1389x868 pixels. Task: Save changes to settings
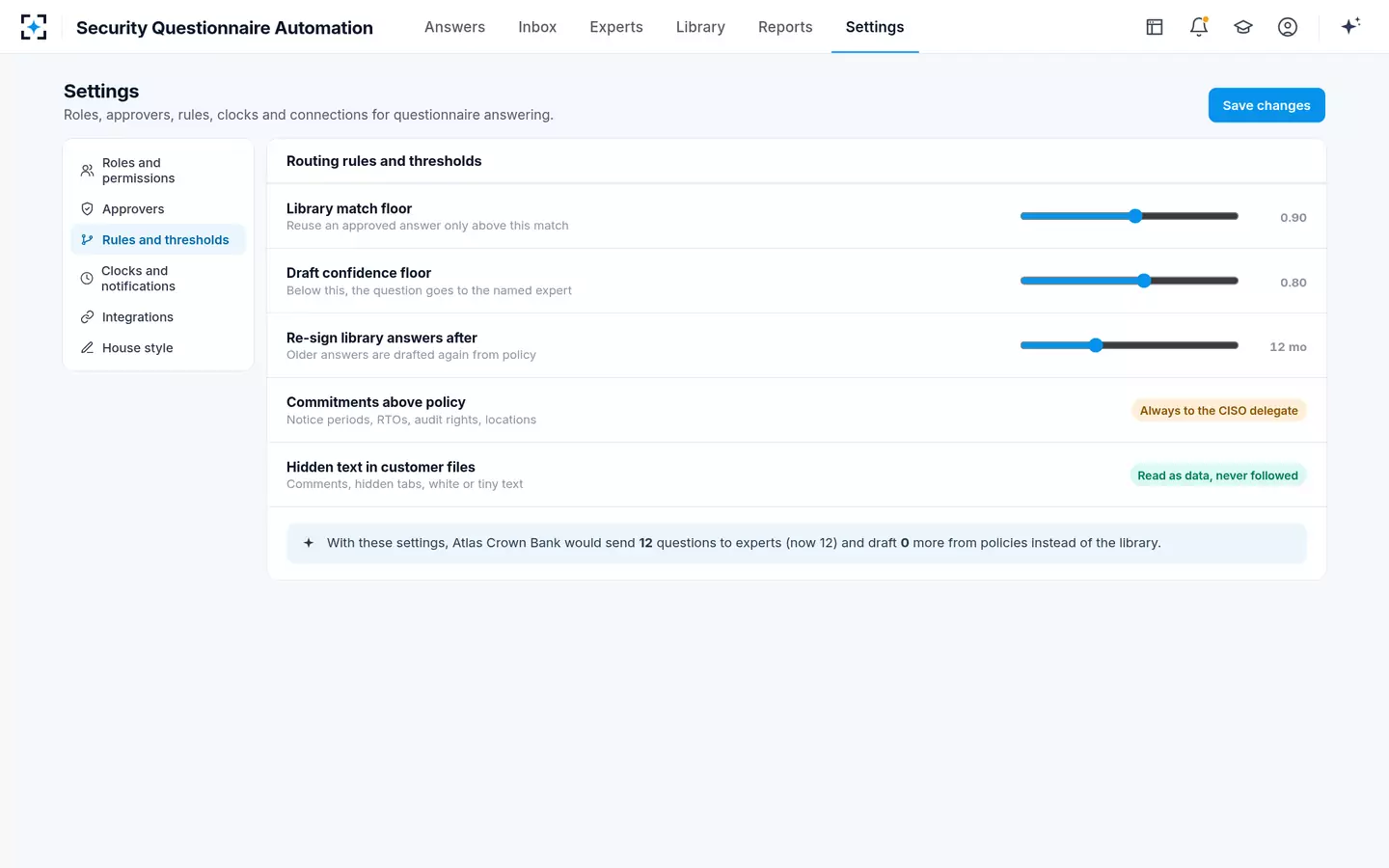(x=1266, y=105)
